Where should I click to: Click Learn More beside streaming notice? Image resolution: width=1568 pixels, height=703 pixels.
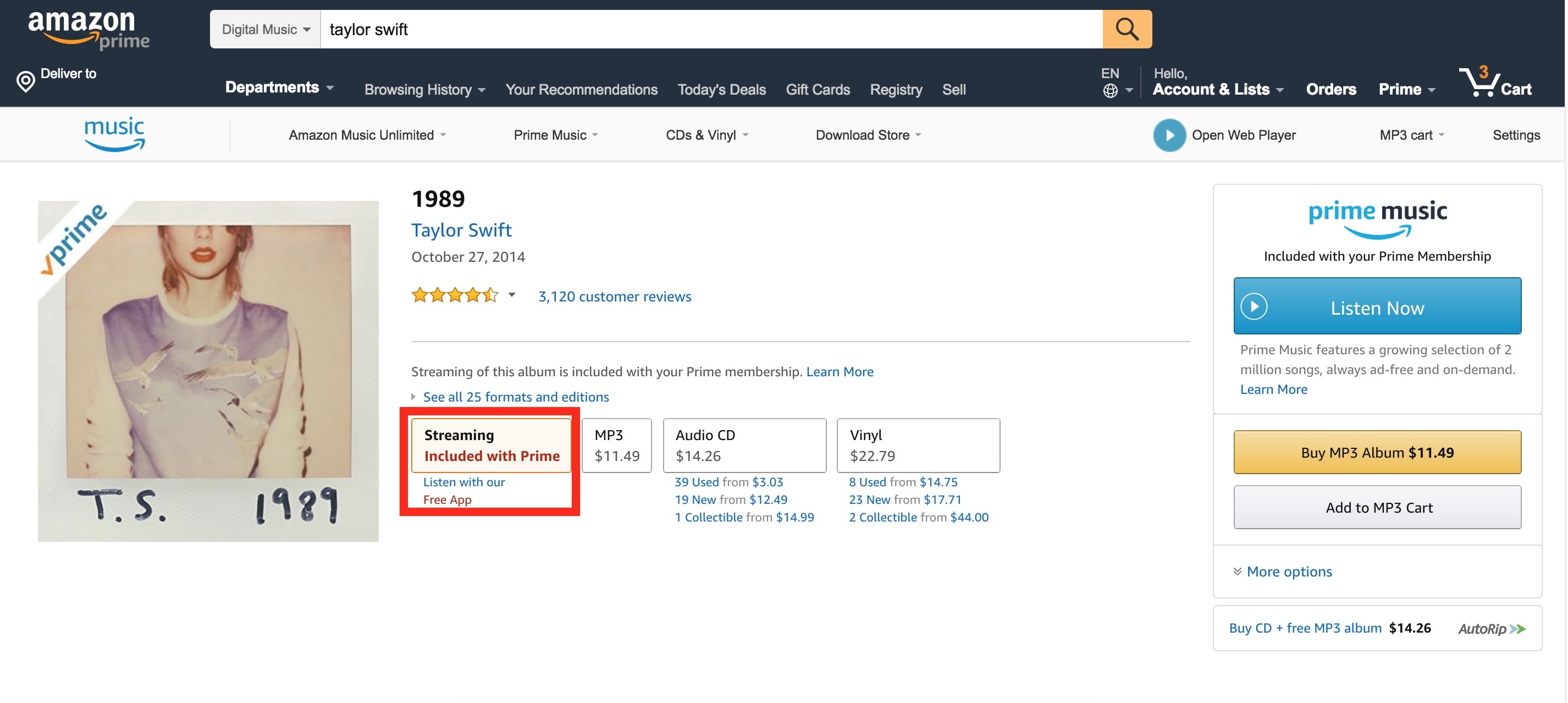(840, 372)
